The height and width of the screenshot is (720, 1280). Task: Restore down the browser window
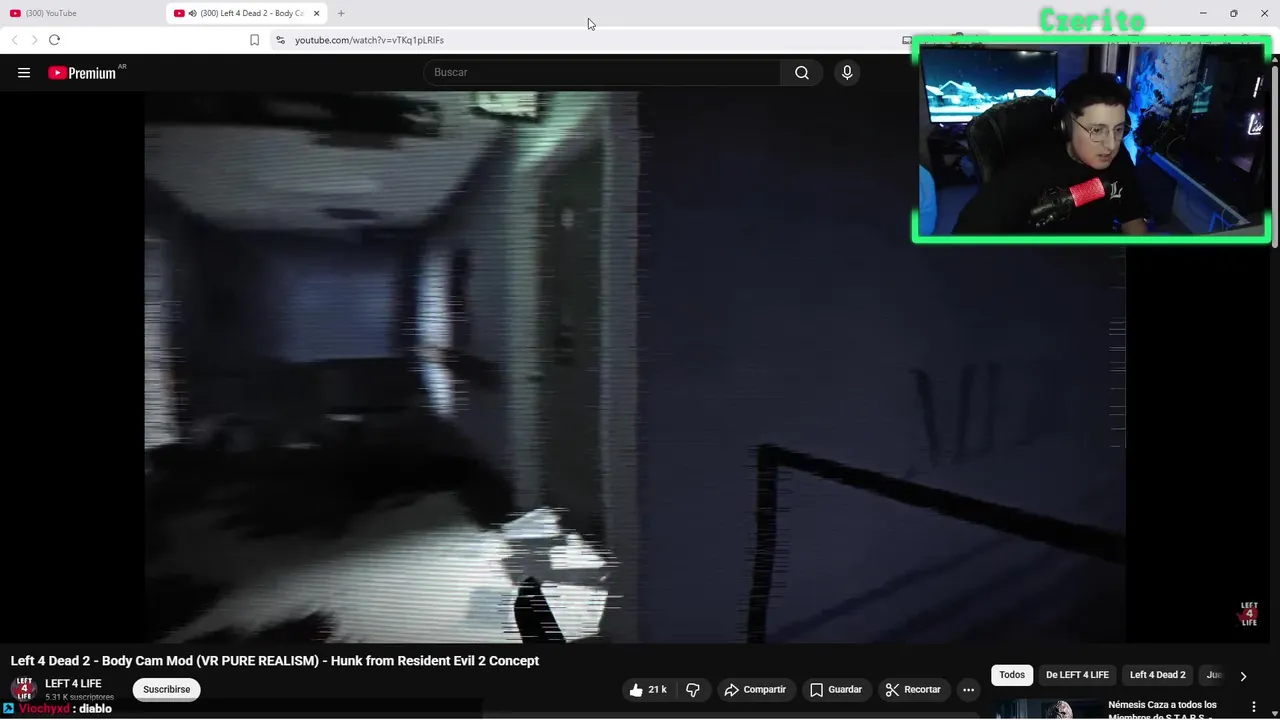pos(1233,13)
